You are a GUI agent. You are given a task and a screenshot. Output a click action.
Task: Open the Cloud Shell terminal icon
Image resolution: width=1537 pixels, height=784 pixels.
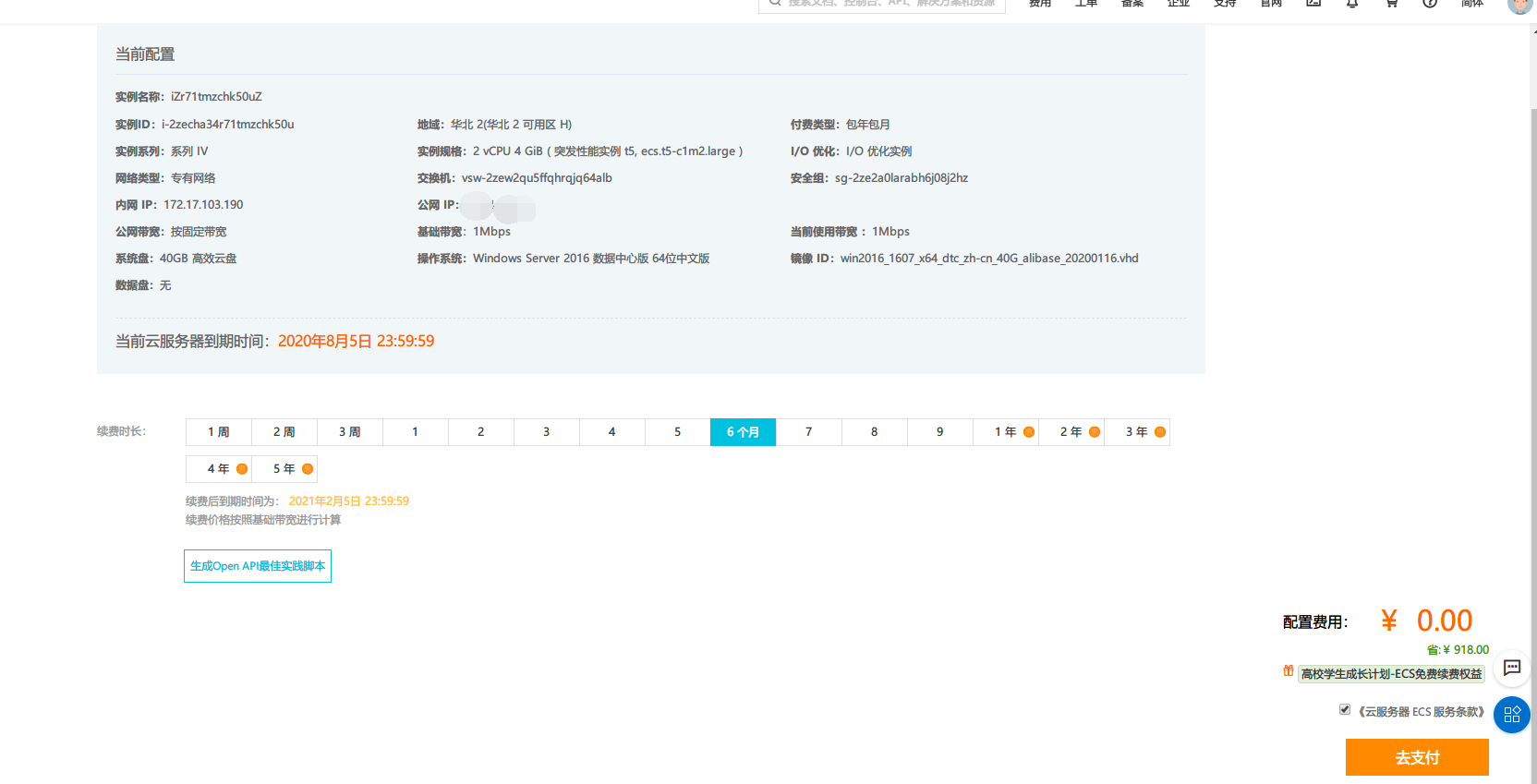pyautogui.click(x=1313, y=4)
